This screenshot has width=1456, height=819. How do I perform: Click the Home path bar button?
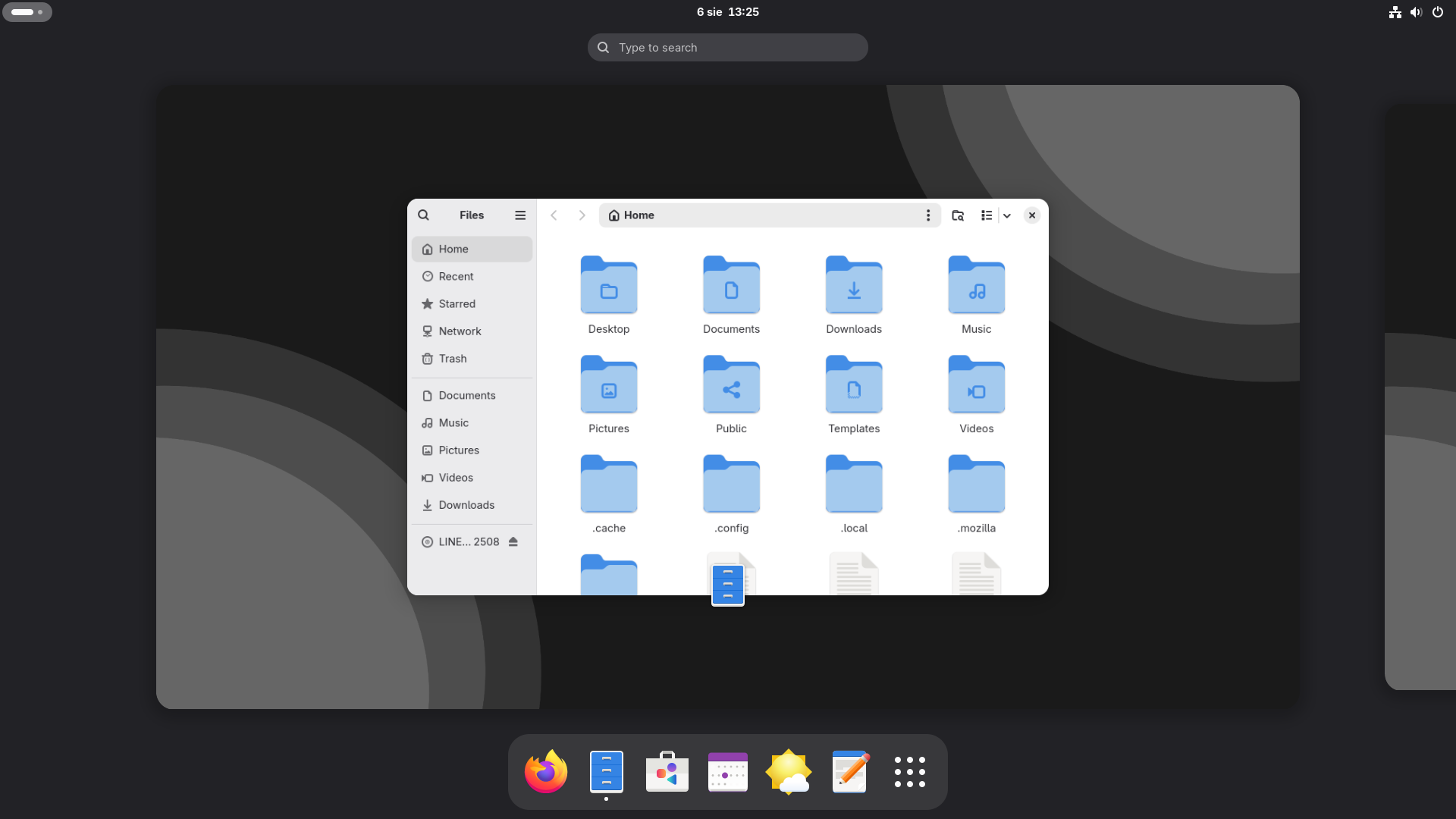coord(632,215)
